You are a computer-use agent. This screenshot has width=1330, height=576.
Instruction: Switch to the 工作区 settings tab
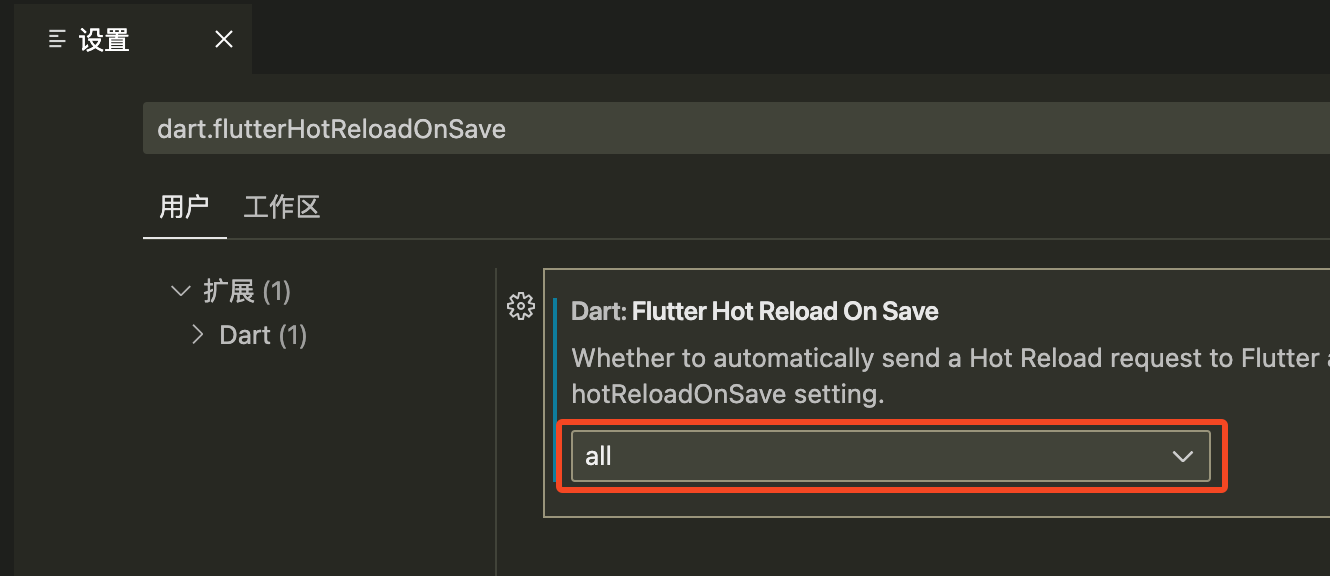[282, 207]
